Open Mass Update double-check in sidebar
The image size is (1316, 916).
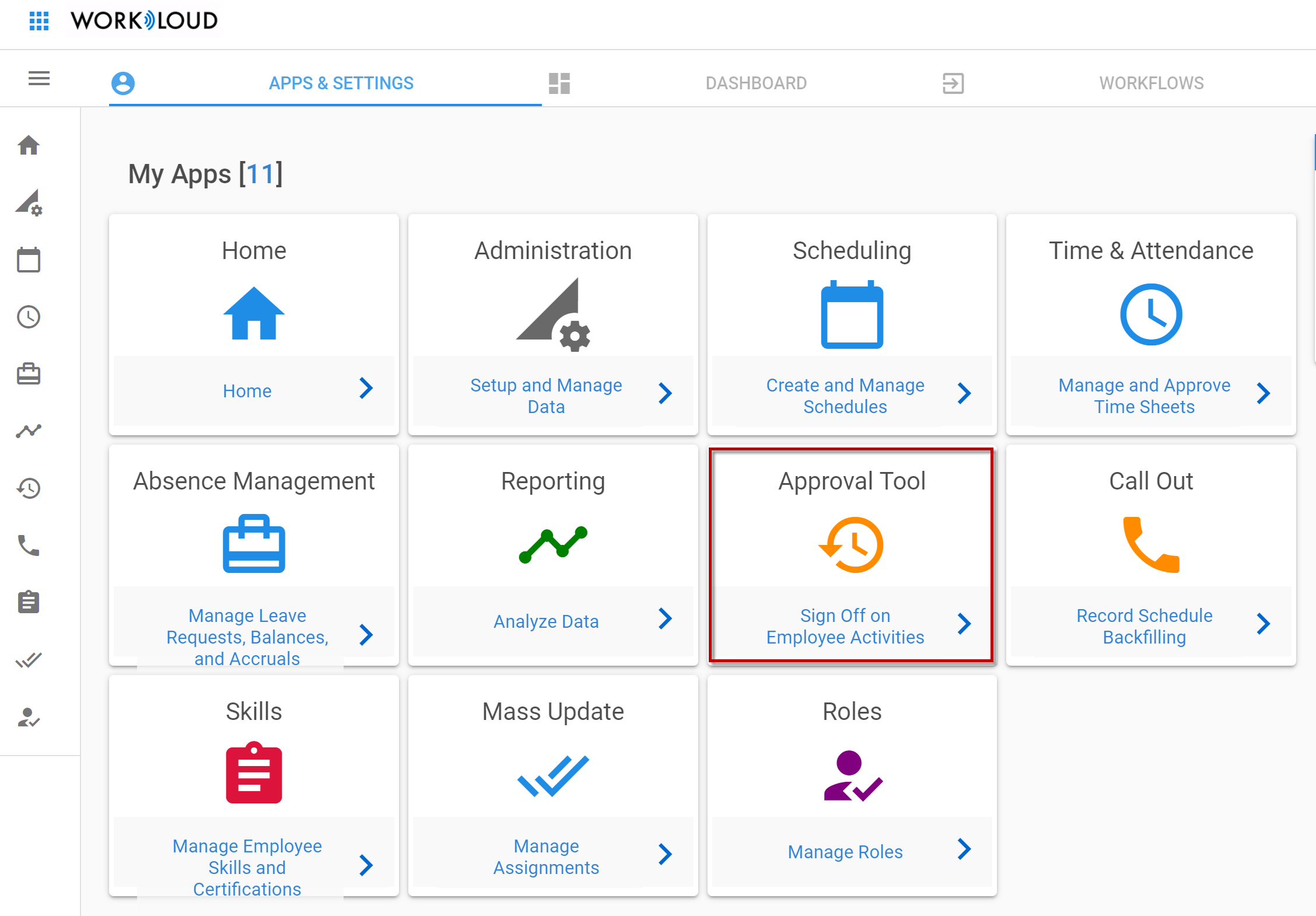pos(29,660)
